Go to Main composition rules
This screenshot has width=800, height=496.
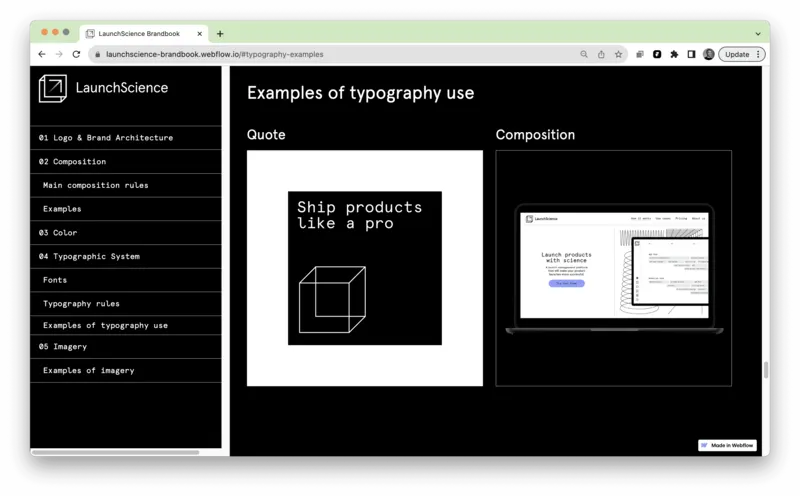pyautogui.click(x=126, y=185)
